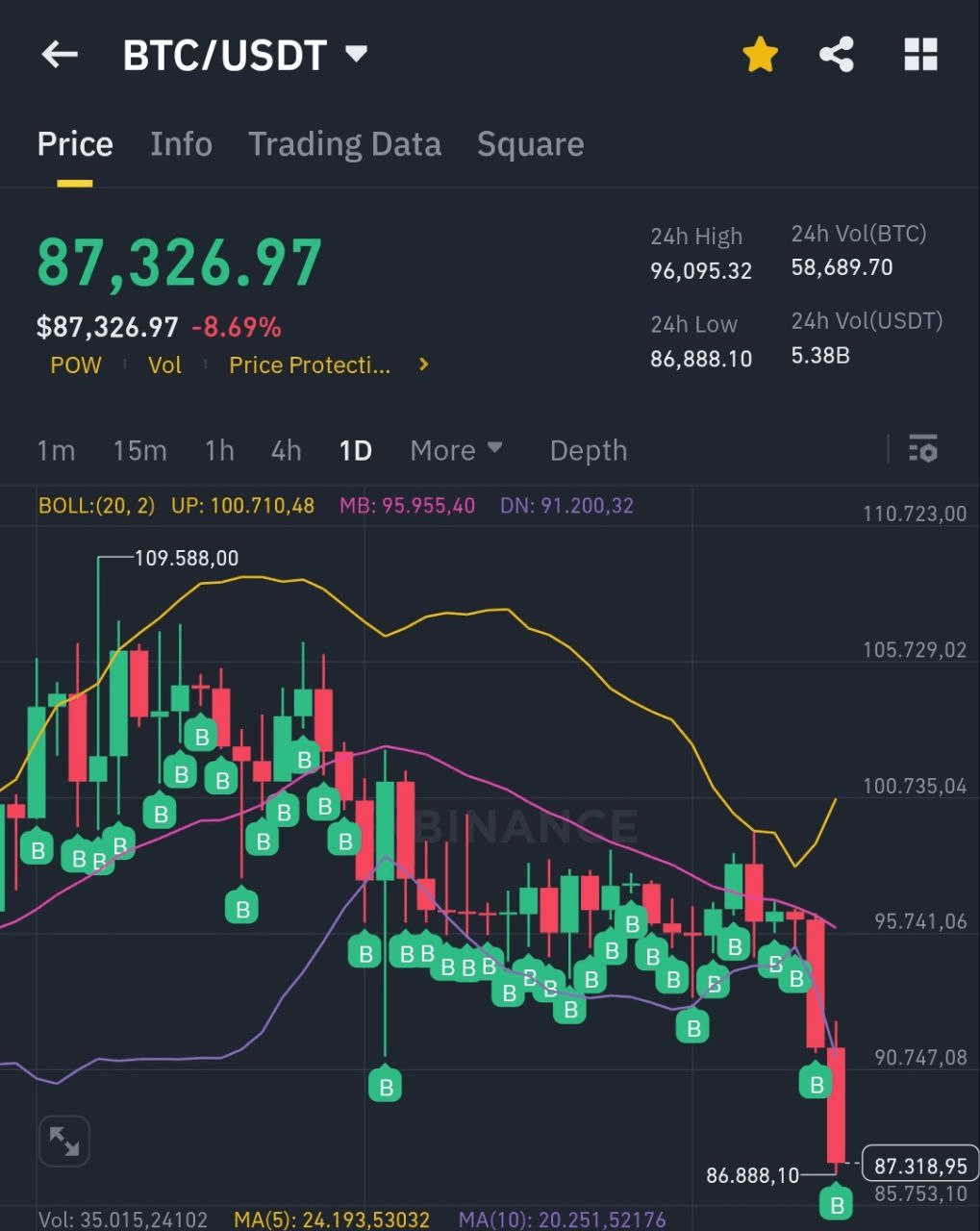Tap the MA(10): 20.251,52176 label

coord(562,1219)
